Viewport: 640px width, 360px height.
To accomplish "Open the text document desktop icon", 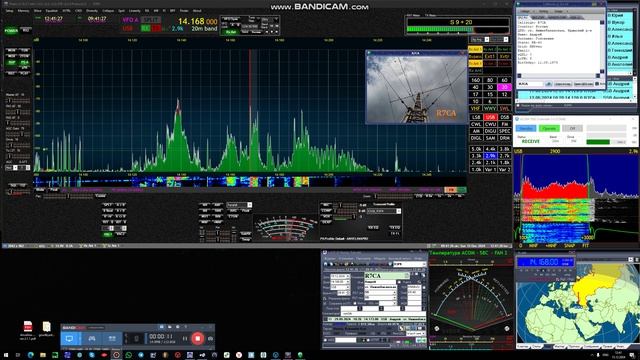I will point(47,329).
